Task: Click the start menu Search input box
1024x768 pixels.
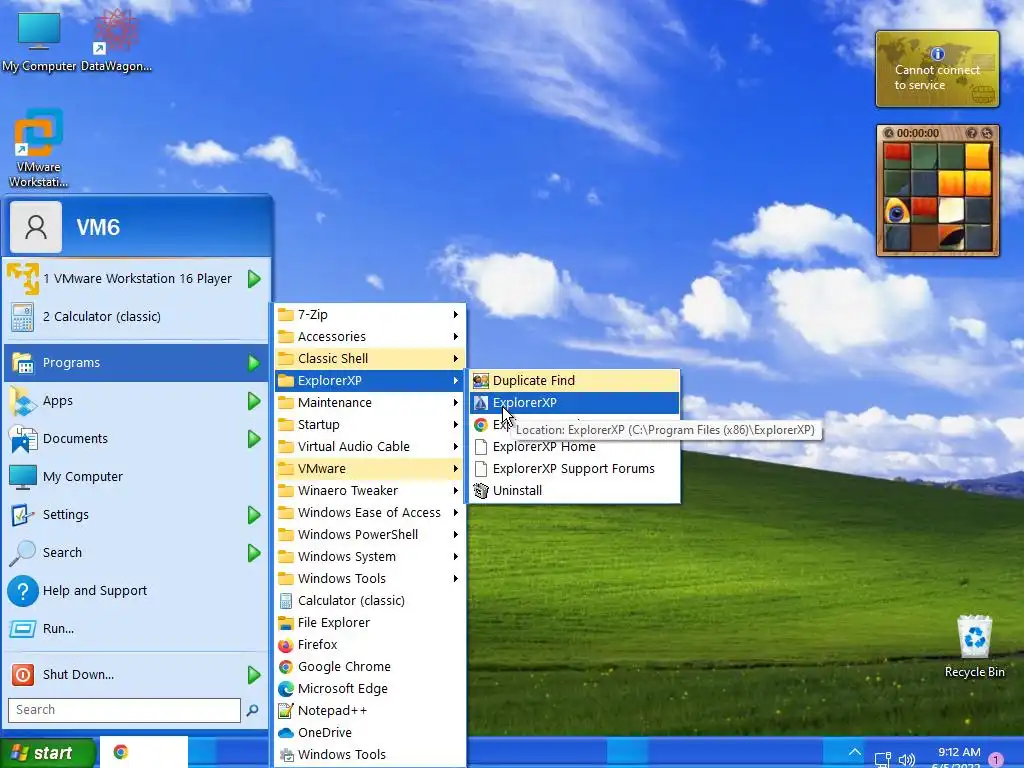Action: (x=124, y=710)
